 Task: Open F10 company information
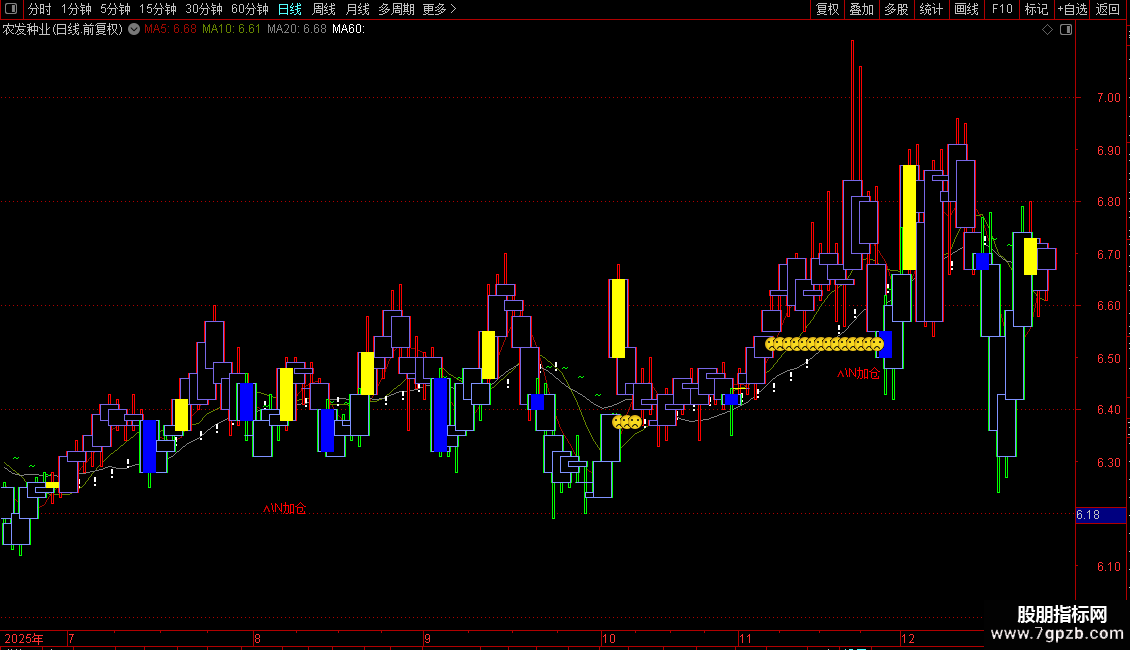(1002, 9)
